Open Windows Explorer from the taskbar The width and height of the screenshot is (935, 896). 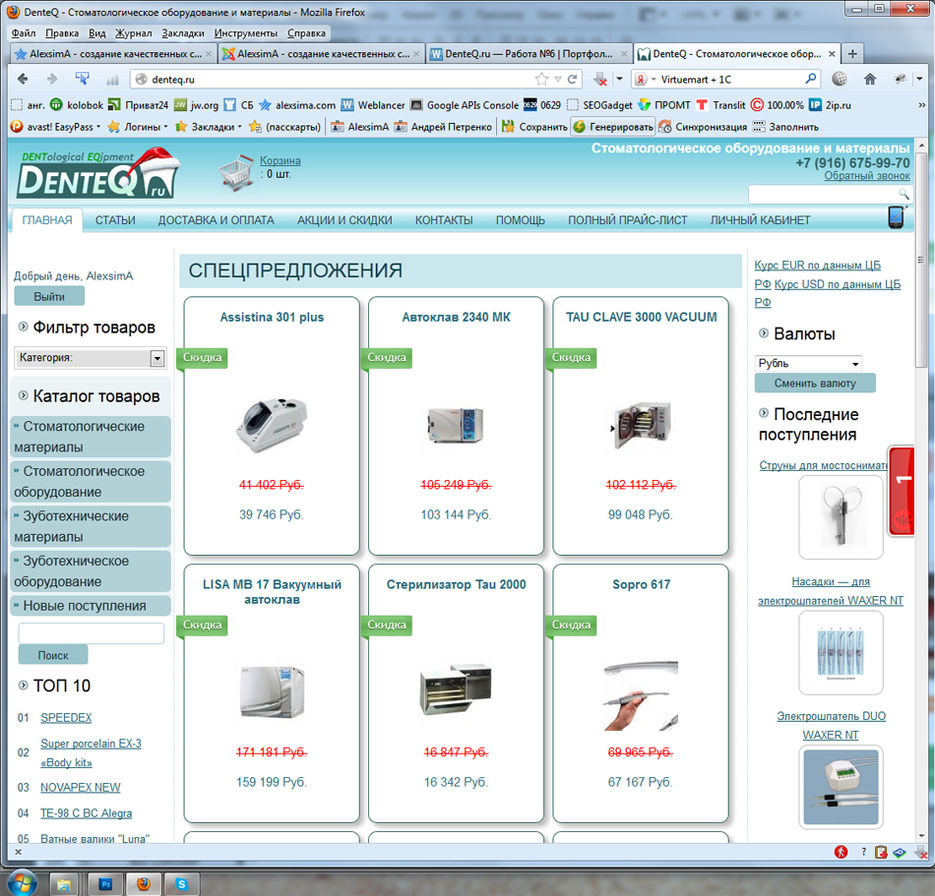(64, 883)
